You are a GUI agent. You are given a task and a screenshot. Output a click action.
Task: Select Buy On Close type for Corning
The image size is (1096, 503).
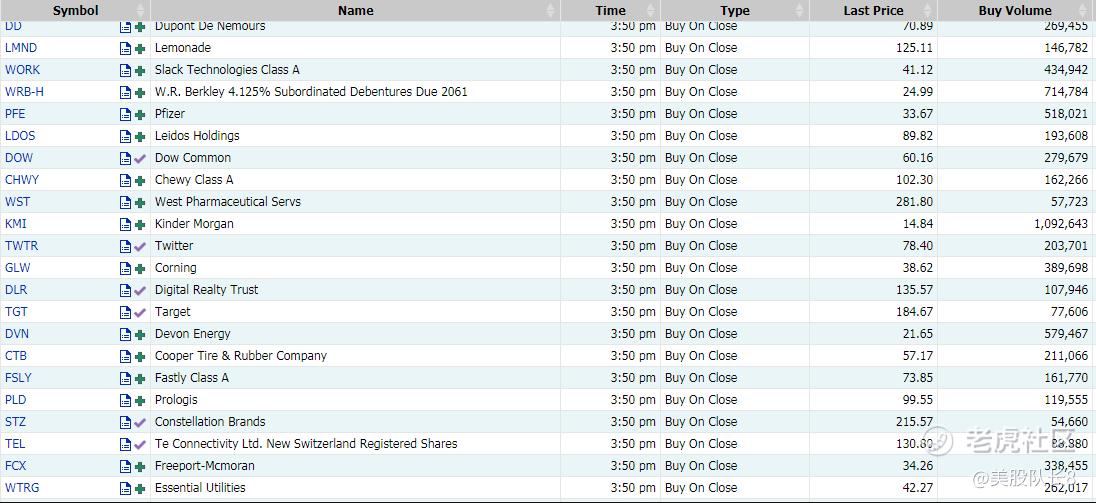pos(701,268)
